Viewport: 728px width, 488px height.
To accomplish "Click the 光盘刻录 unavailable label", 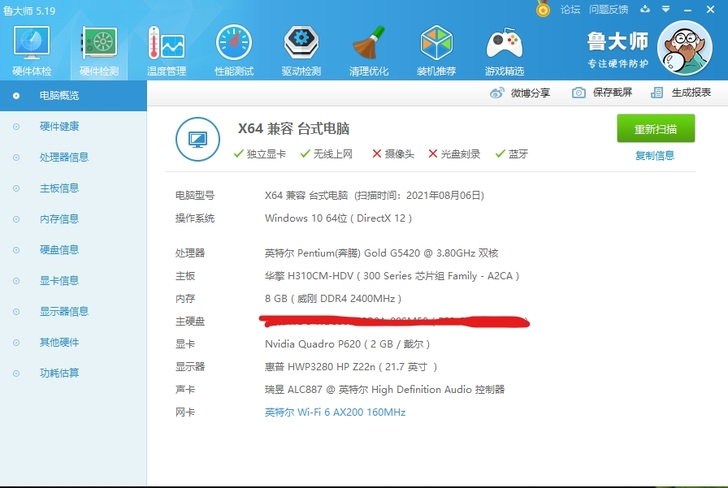I will pyautogui.click(x=454, y=154).
